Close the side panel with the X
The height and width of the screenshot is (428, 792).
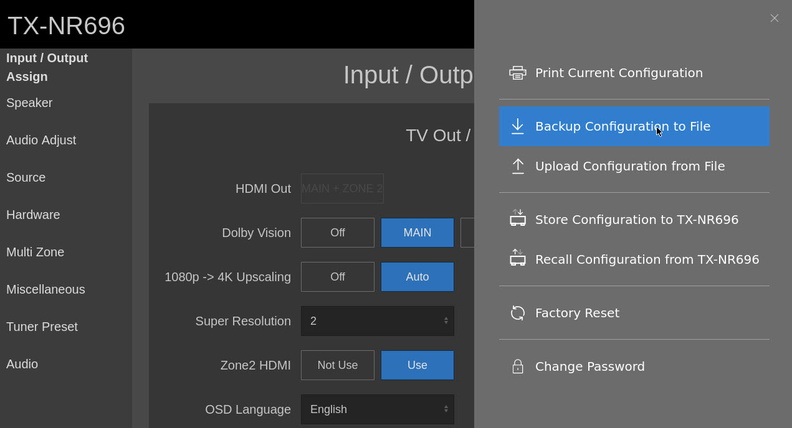[774, 18]
